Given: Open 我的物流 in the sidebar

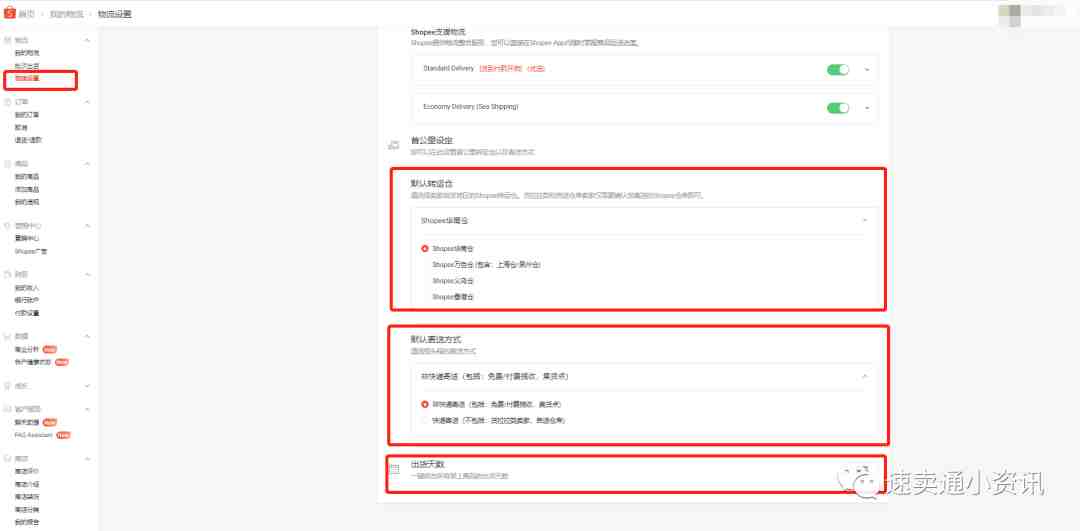Looking at the screenshot, I should [x=27, y=53].
